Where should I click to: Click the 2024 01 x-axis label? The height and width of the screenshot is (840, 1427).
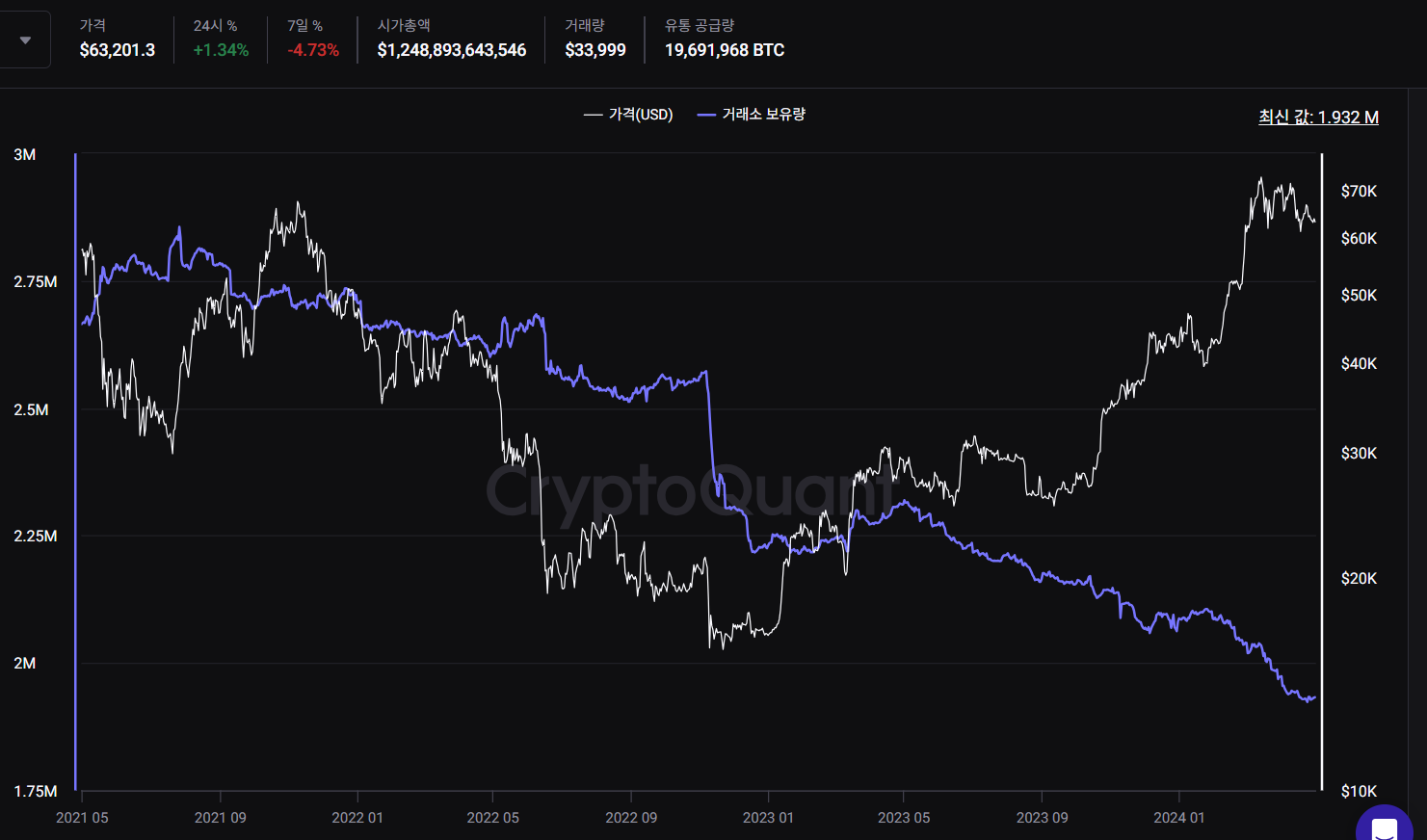(1179, 818)
